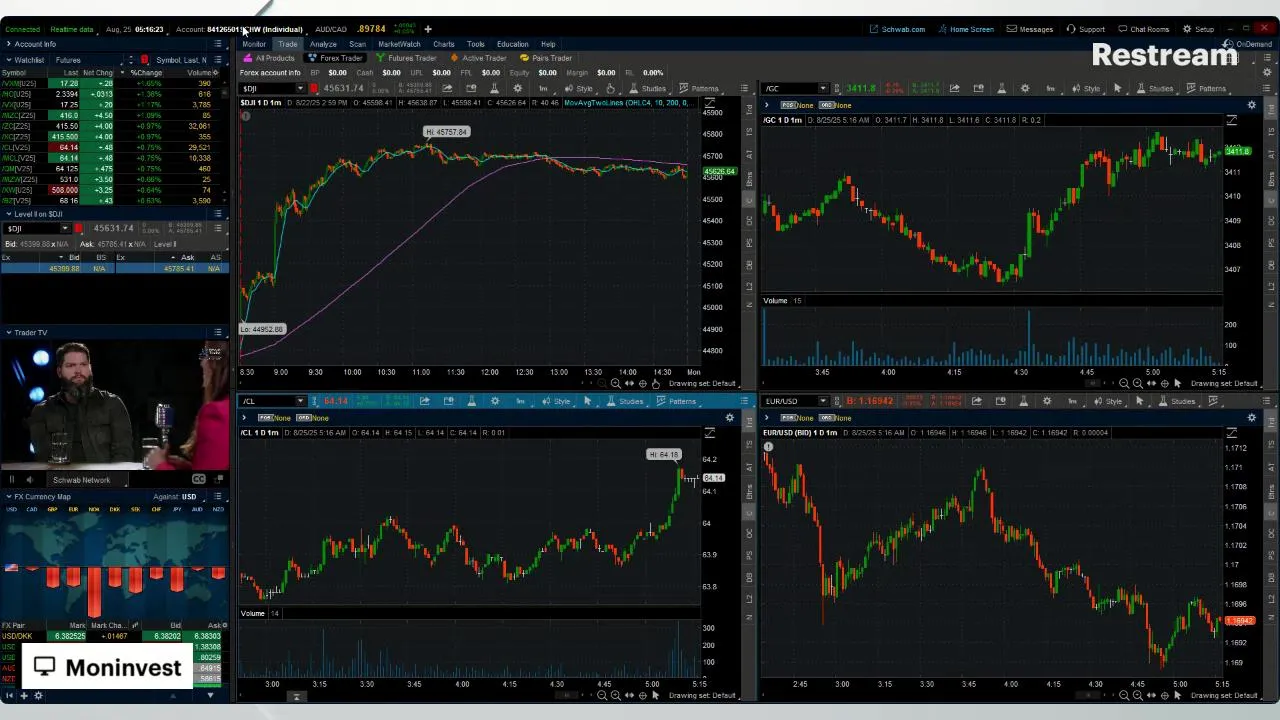Screen dimensions: 1280x720
Task: Share /GC chart icon
Action: [x=954, y=88]
